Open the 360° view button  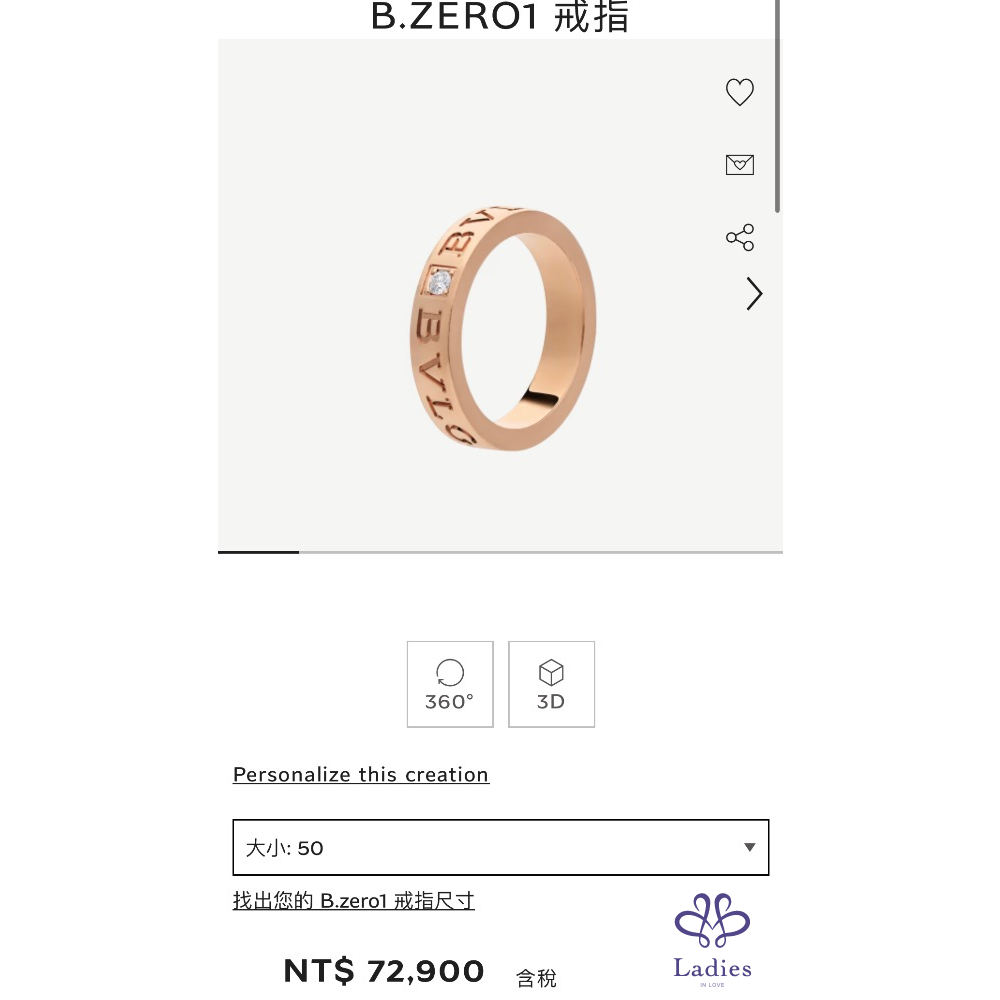click(450, 684)
